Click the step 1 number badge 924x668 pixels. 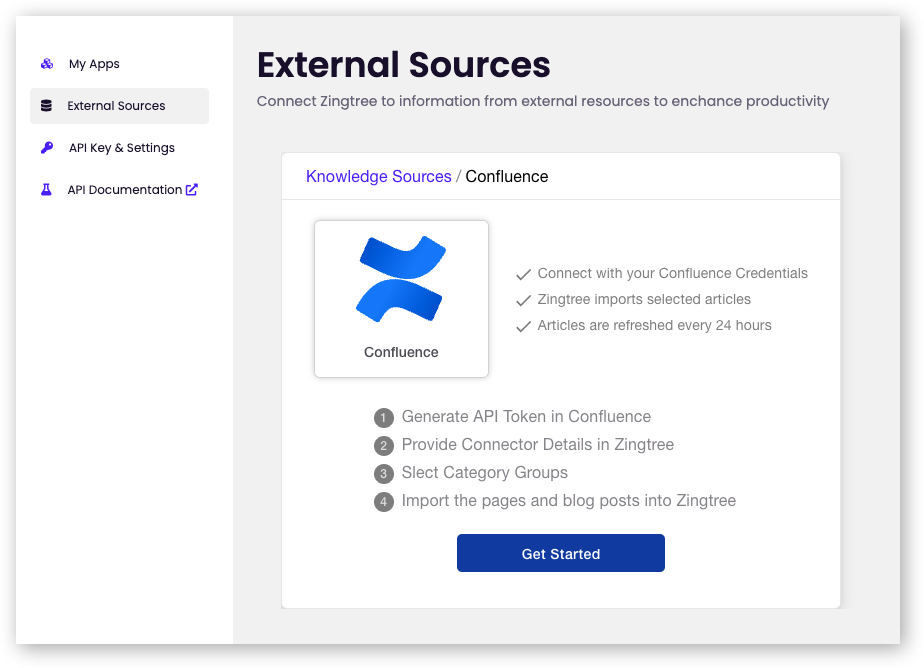(384, 418)
